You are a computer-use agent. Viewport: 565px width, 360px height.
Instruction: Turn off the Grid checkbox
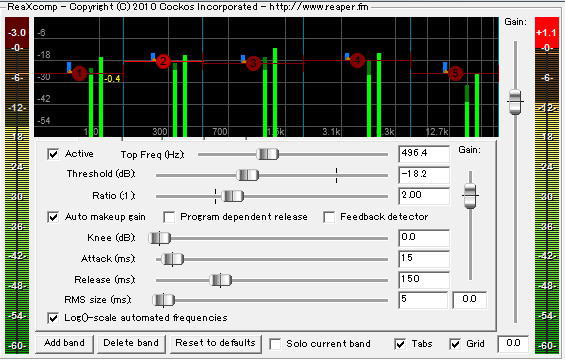click(x=455, y=344)
